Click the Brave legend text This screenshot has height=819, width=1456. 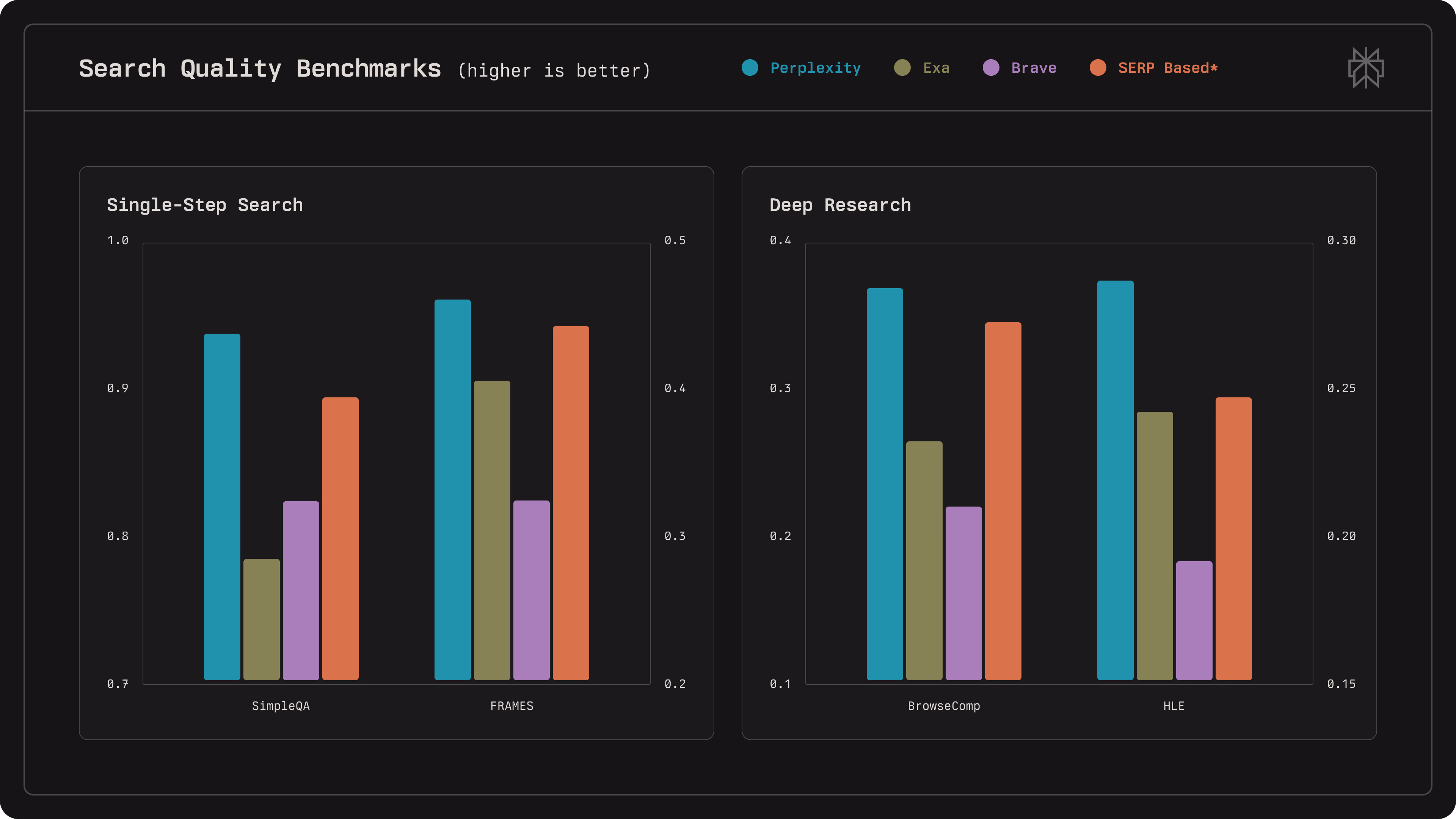click(x=1034, y=68)
